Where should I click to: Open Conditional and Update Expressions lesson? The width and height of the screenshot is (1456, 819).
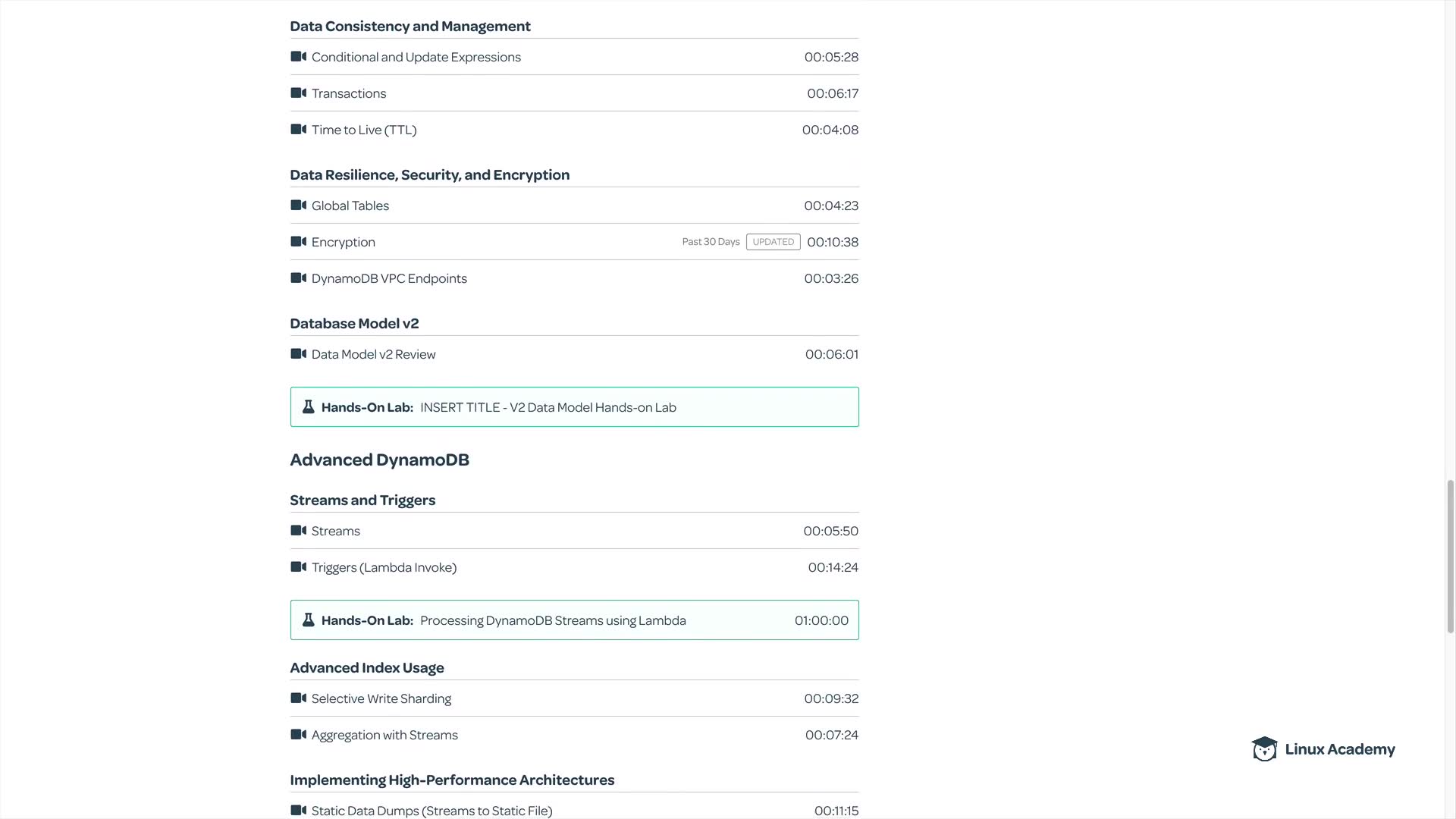tap(416, 58)
